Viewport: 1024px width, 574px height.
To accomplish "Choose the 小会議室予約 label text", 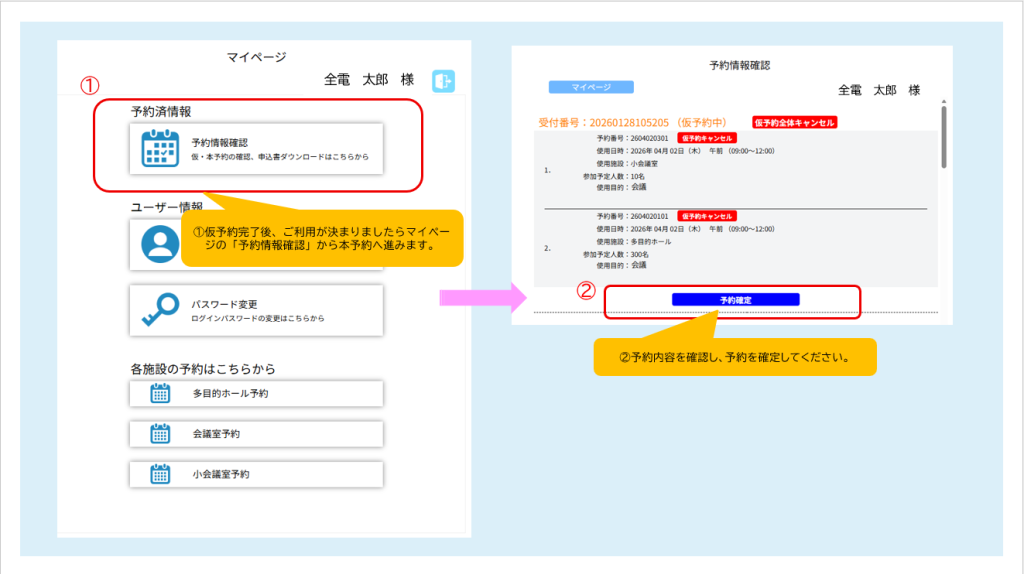I will [221, 474].
